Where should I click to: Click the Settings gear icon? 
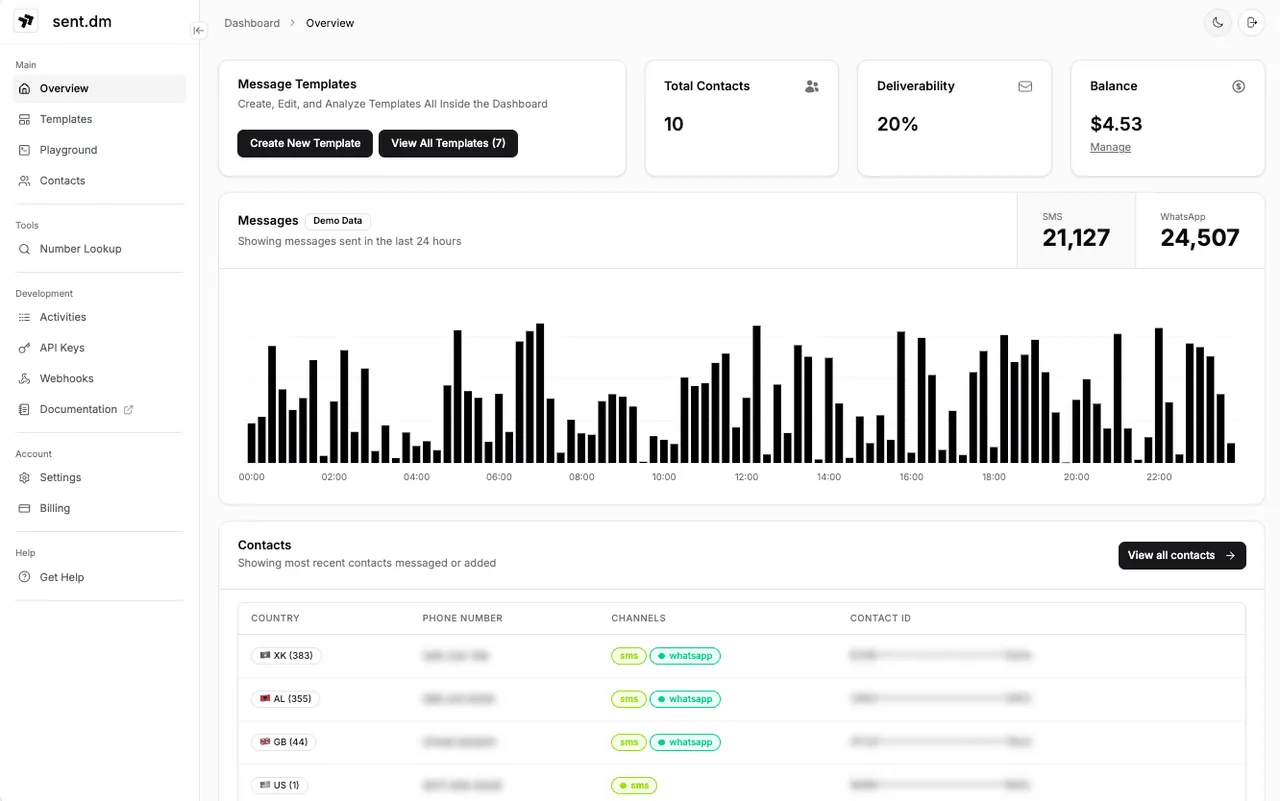[x=25, y=478]
